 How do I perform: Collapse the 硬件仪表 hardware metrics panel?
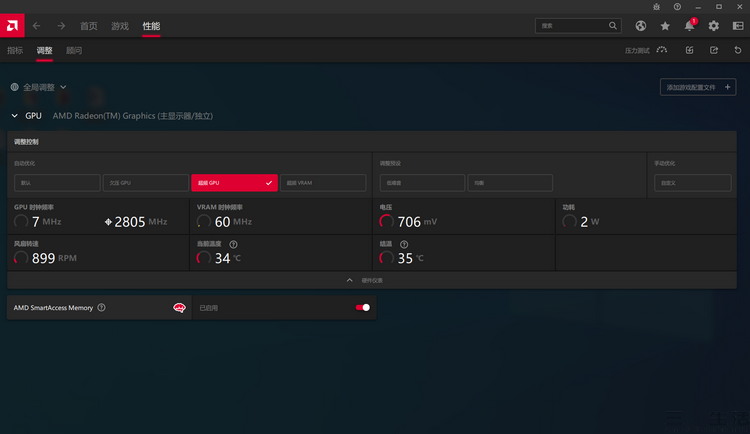point(372,280)
